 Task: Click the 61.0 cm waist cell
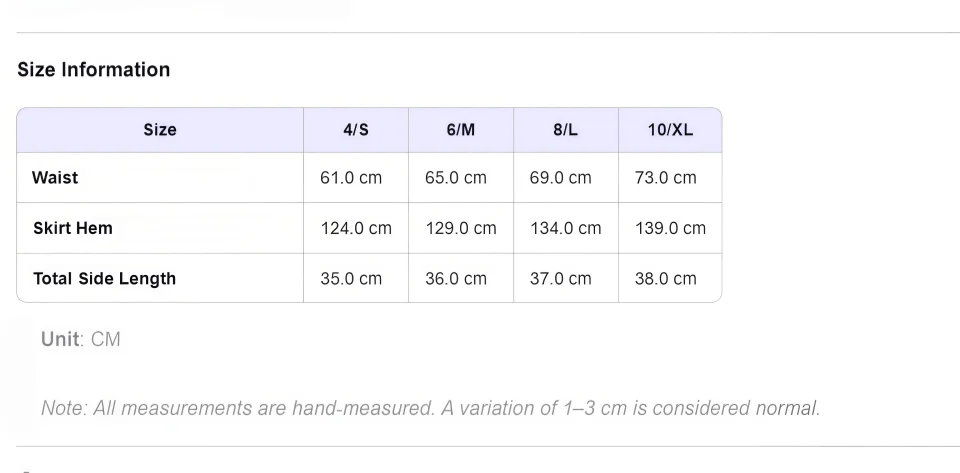point(356,178)
